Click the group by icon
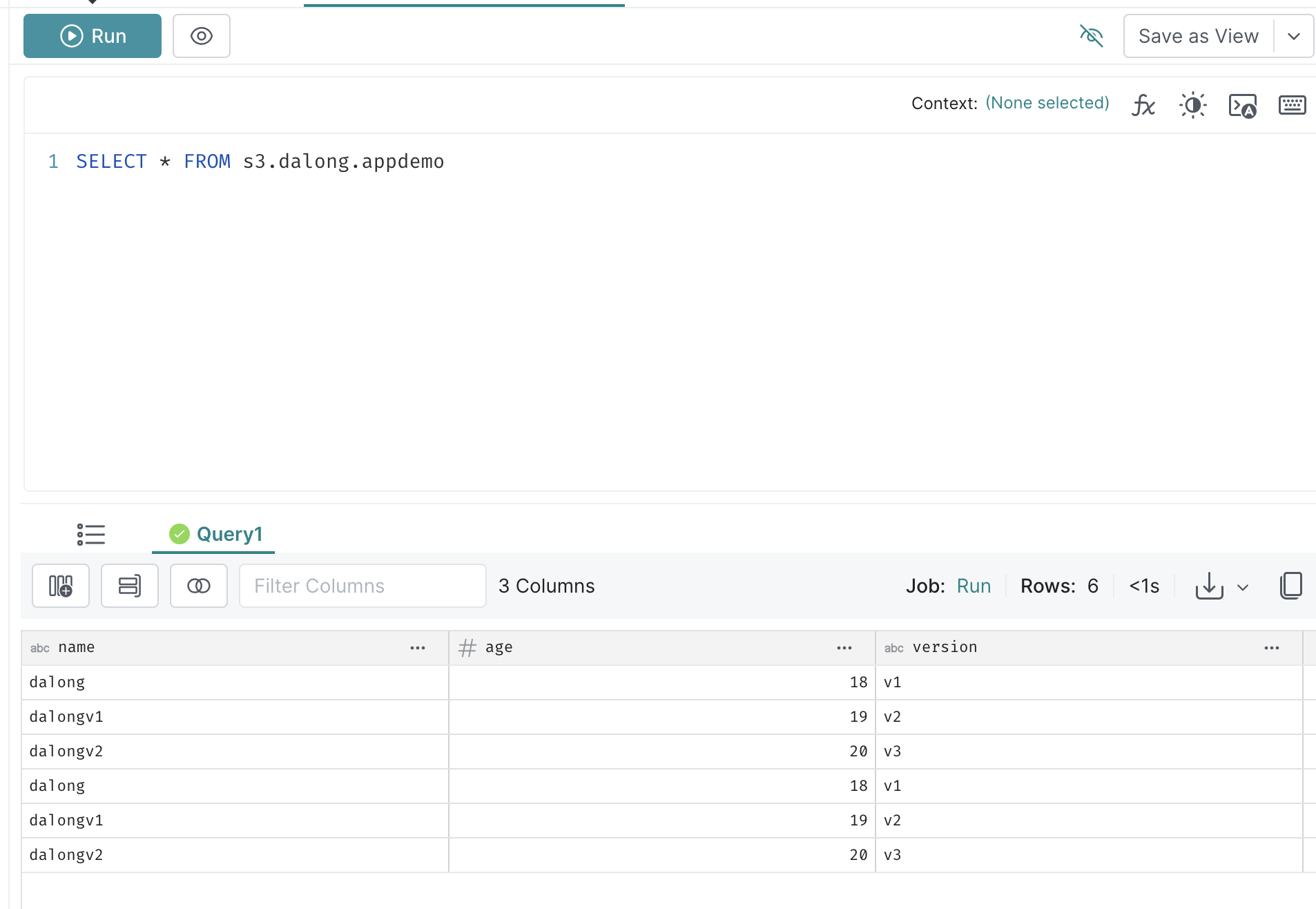1316x909 pixels. (130, 586)
